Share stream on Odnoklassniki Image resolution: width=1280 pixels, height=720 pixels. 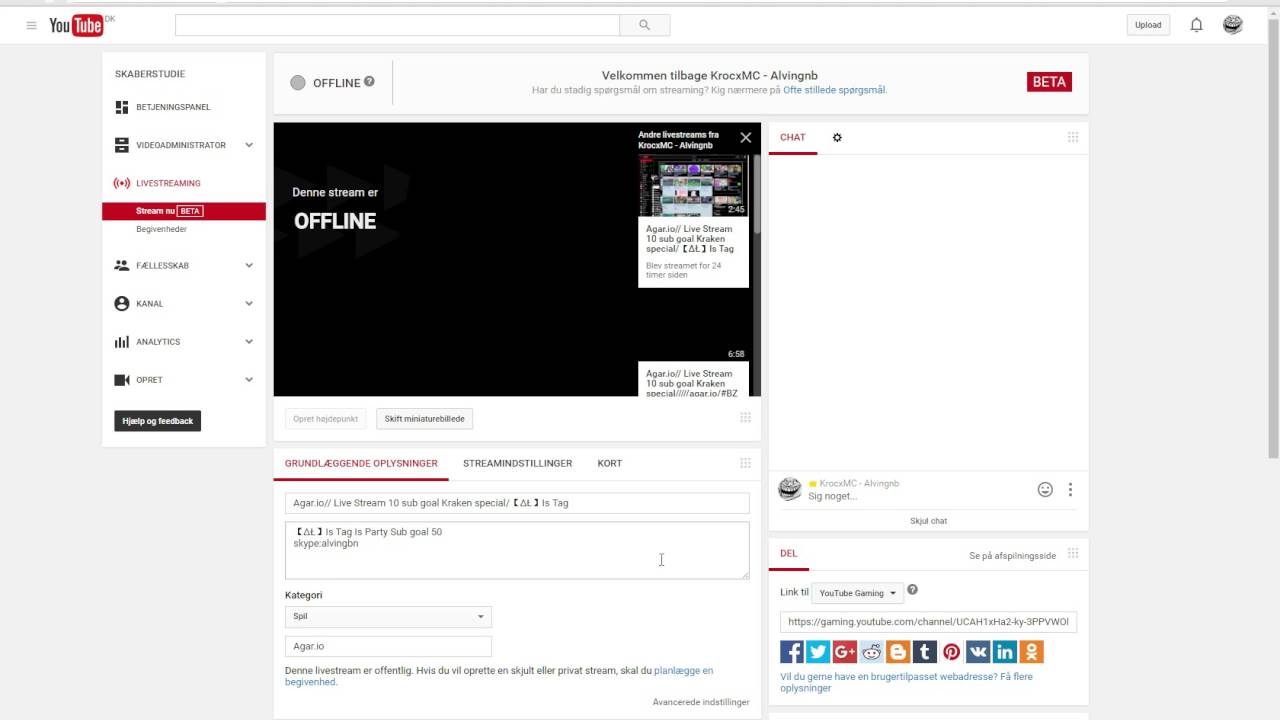pyautogui.click(x=1031, y=652)
